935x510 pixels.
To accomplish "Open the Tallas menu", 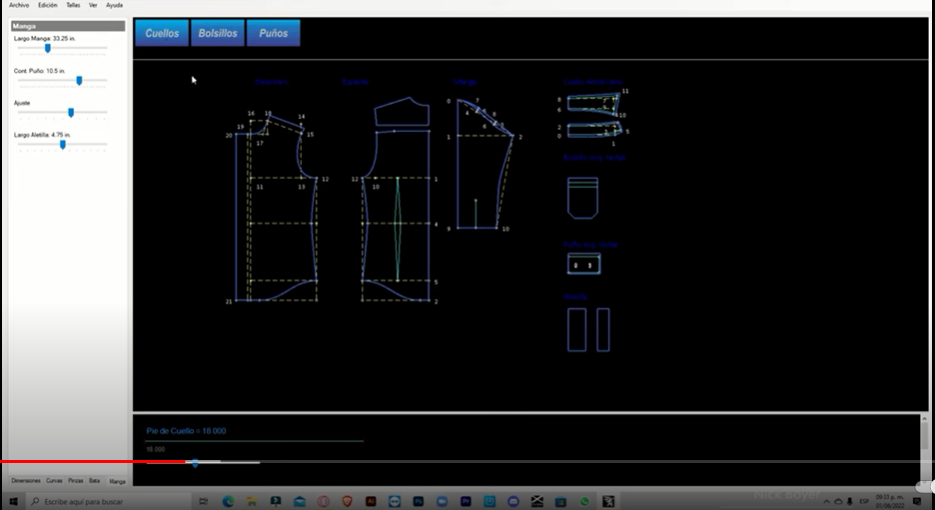I will point(73,5).
